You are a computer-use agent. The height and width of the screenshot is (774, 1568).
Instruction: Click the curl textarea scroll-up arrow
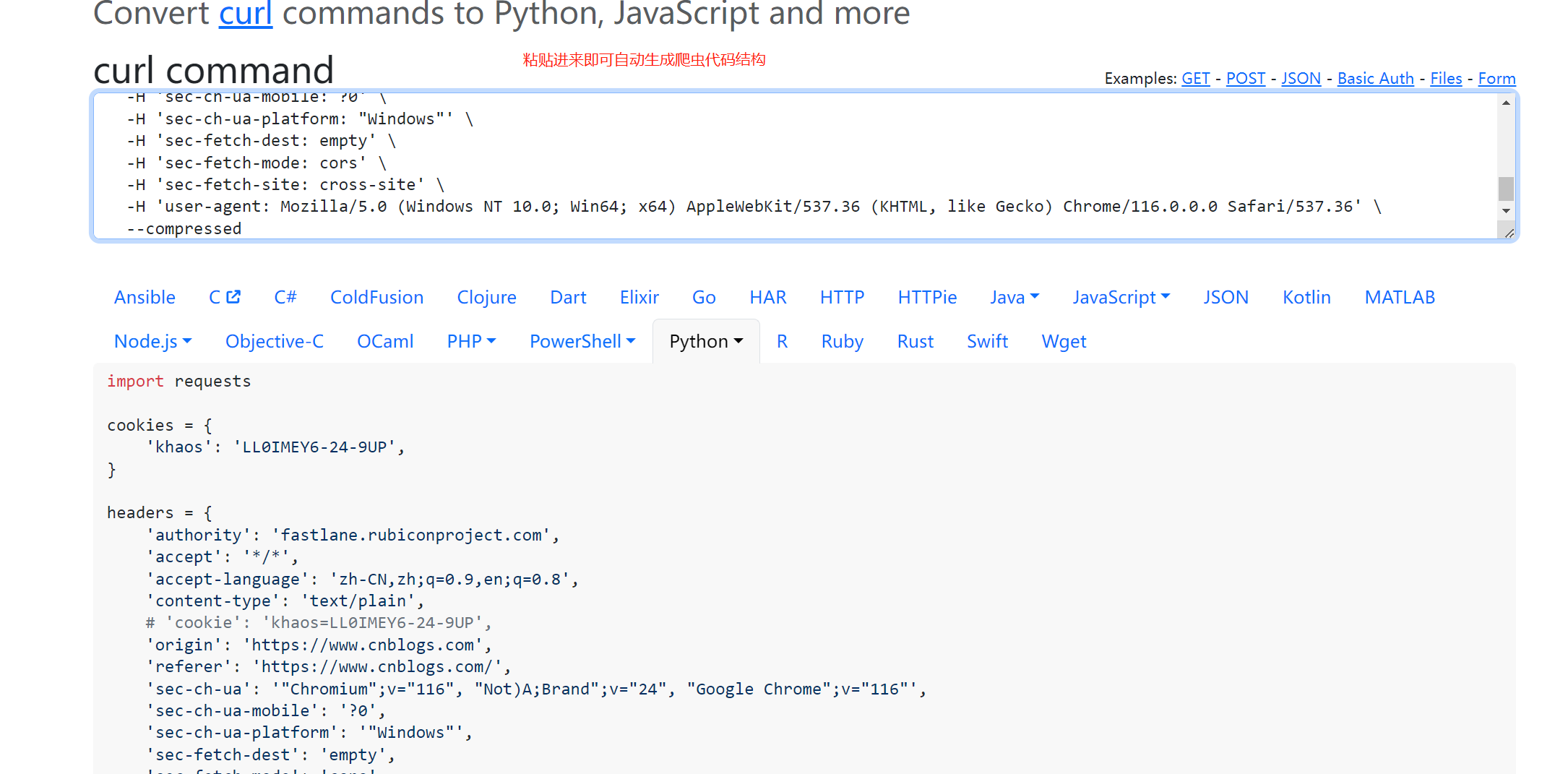tap(1506, 103)
